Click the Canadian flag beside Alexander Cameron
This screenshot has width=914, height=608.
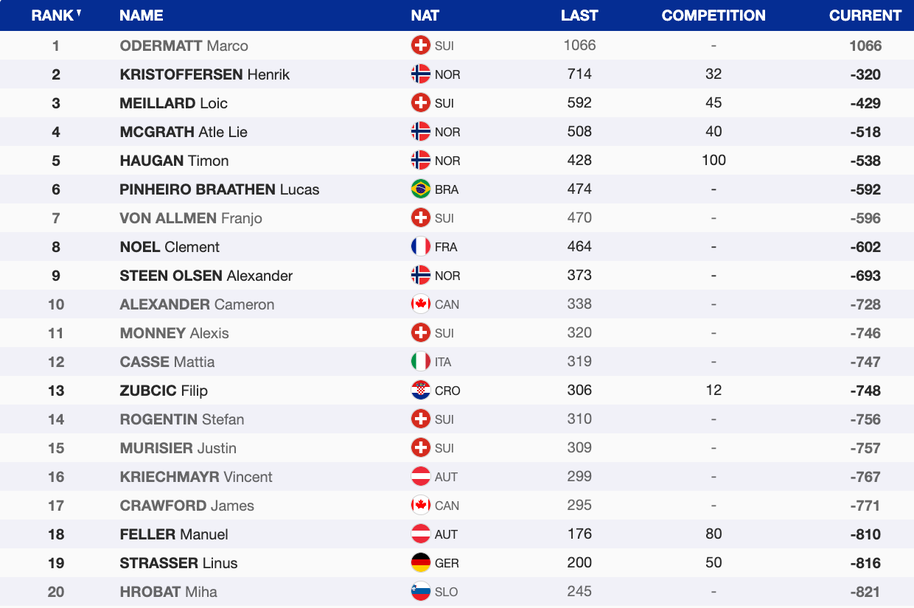click(x=421, y=304)
